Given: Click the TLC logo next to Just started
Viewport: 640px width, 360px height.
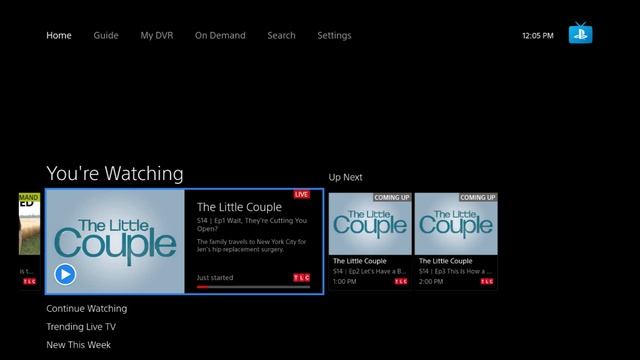Looking at the screenshot, I should coord(302,278).
